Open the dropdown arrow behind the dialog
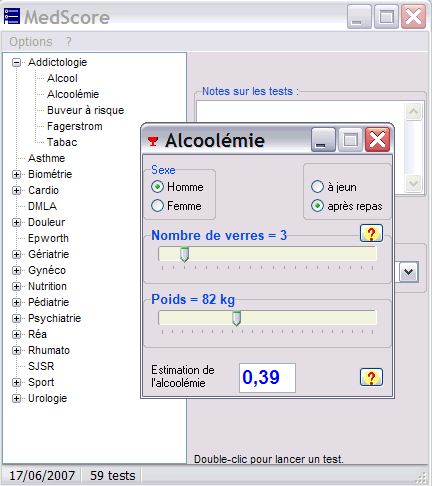 (409, 272)
